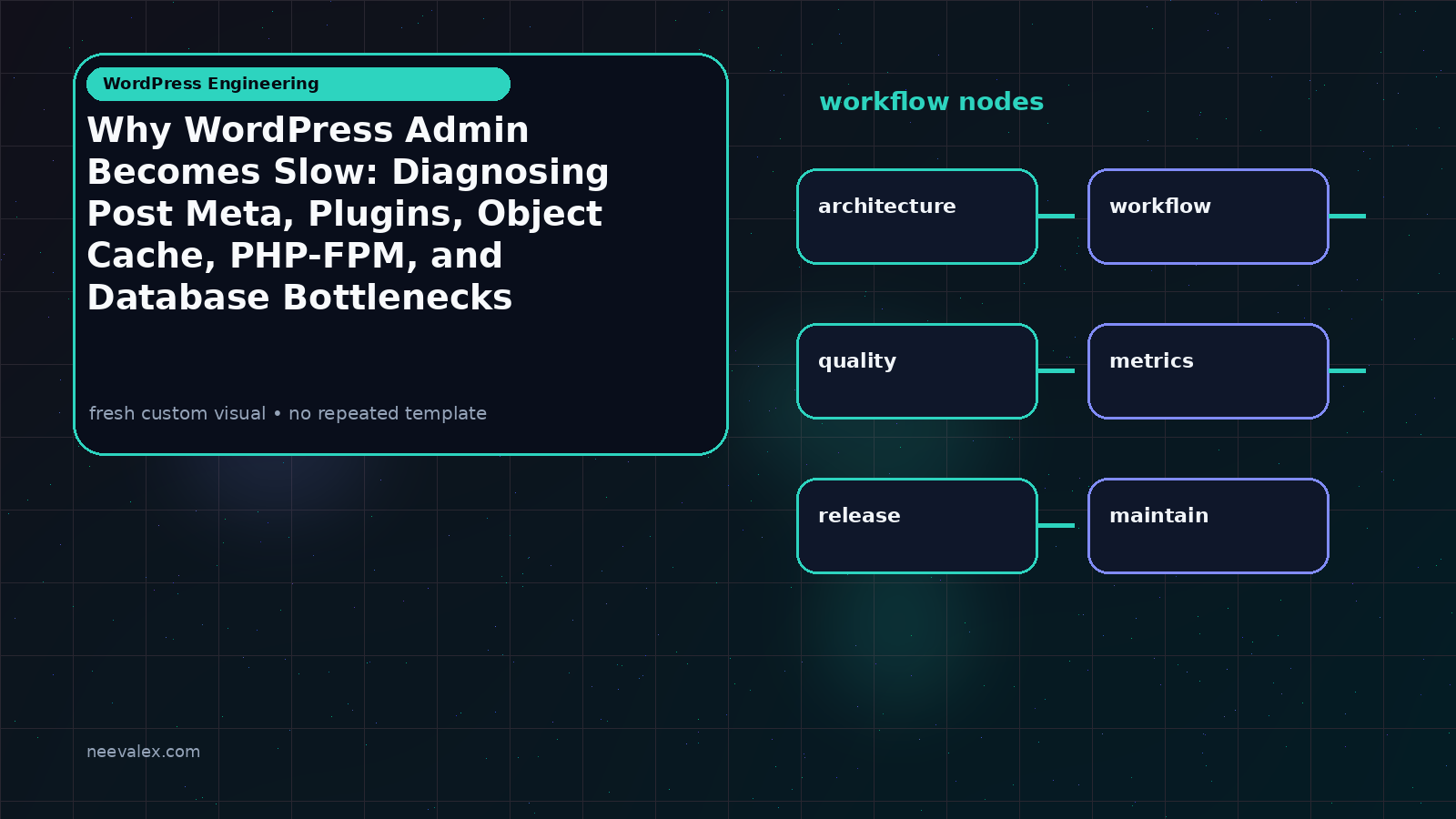Click the WordPress Engineering badge
The width and height of the screenshot is (1456, 819).
[x=298, y=84]
